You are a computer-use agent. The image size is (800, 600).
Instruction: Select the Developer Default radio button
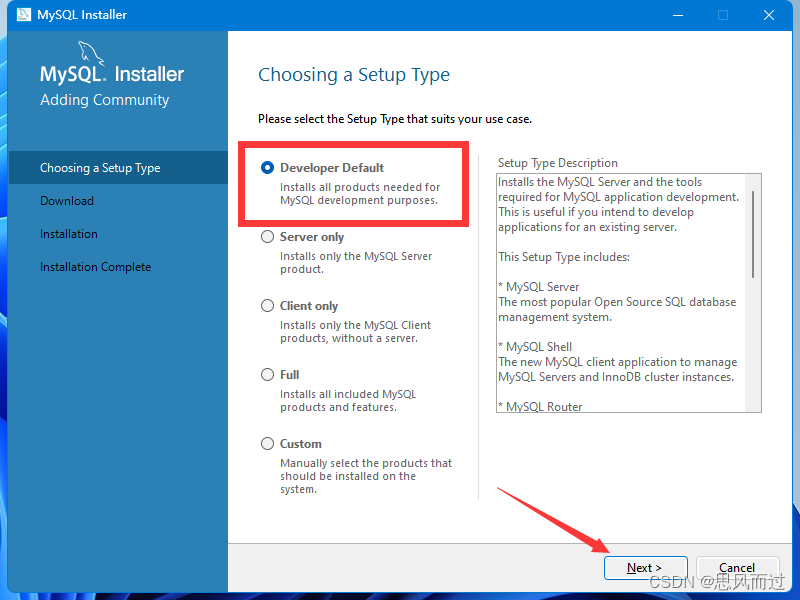tap(267, 168)
